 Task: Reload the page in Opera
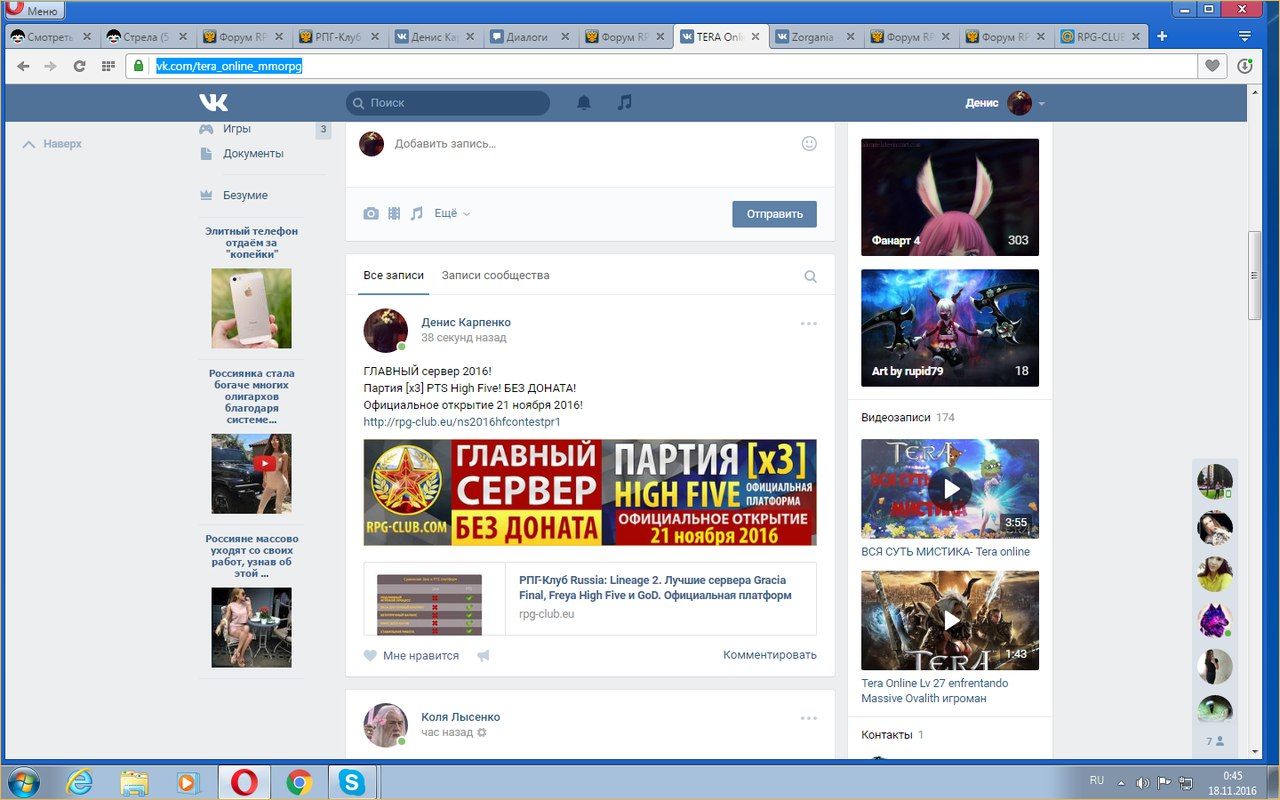click(79, 67)
